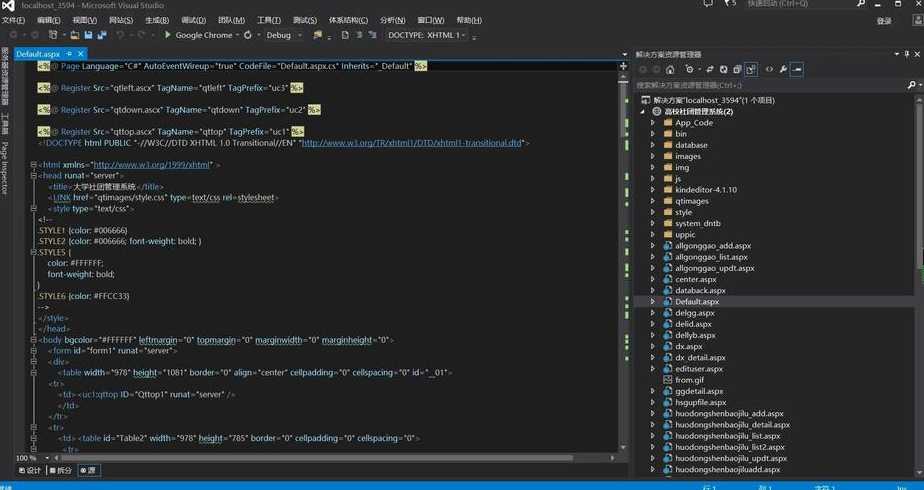Expand the database folder node
The height and width of the screenshot is (490, 924).
point(653,145)
